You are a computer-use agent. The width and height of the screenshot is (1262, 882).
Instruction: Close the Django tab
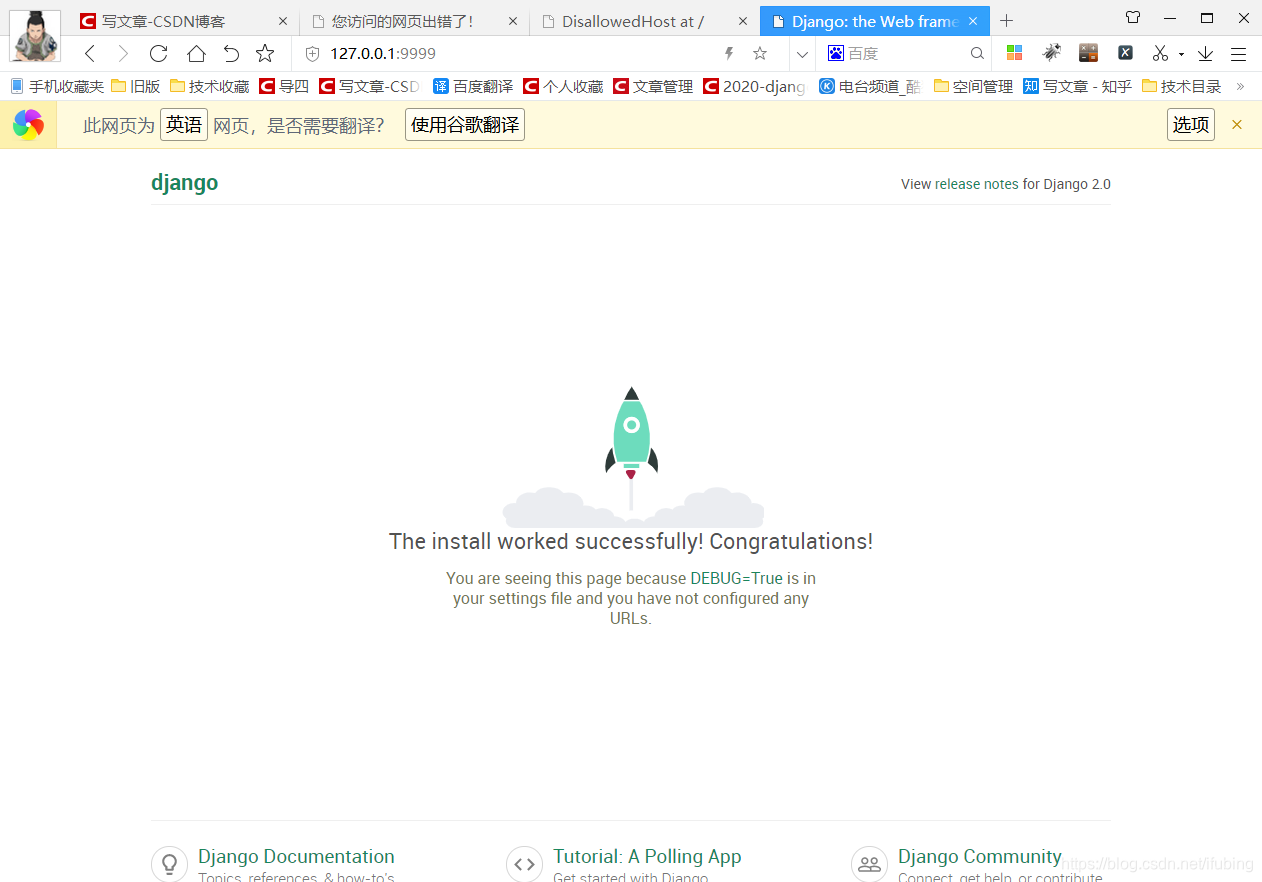coord(973,21)
